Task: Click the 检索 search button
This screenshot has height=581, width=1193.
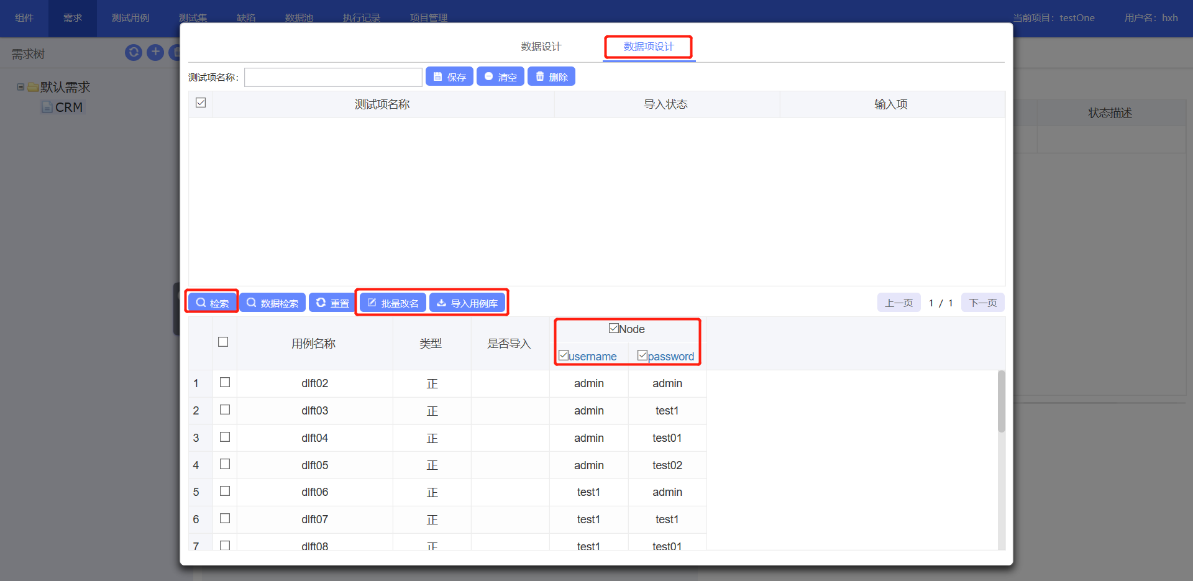Action: pos(212,302)
